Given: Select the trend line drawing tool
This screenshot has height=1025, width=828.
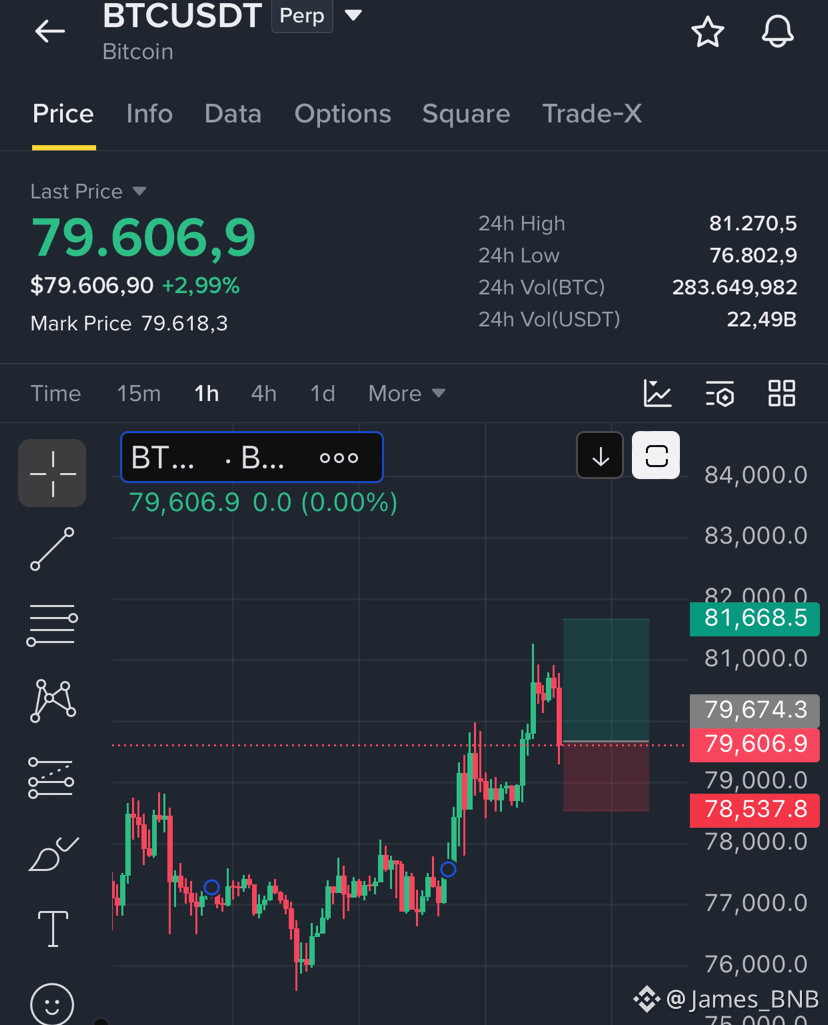Looking at the screenshot, I should tap(52, 549).
